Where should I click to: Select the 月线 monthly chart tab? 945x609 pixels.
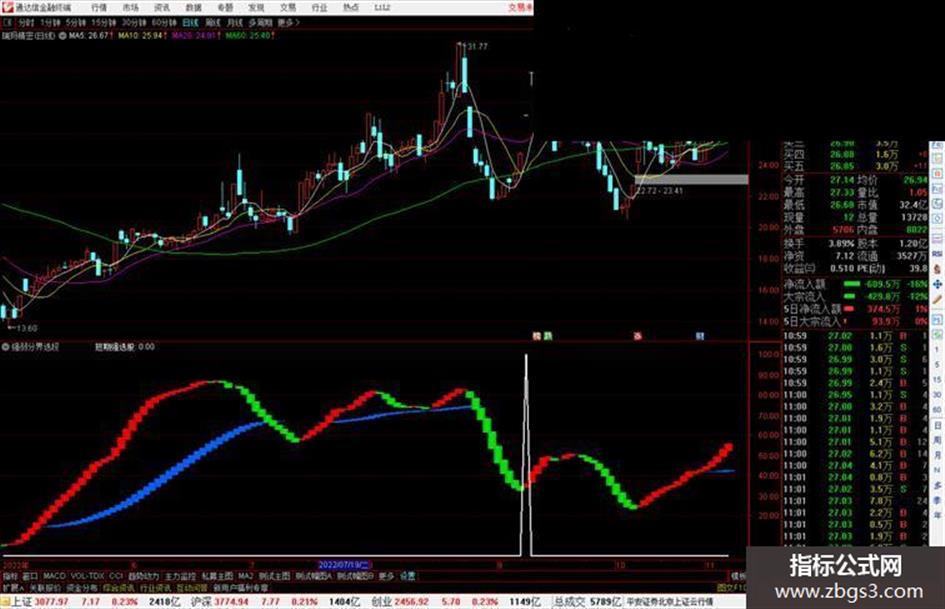[234, 22]
